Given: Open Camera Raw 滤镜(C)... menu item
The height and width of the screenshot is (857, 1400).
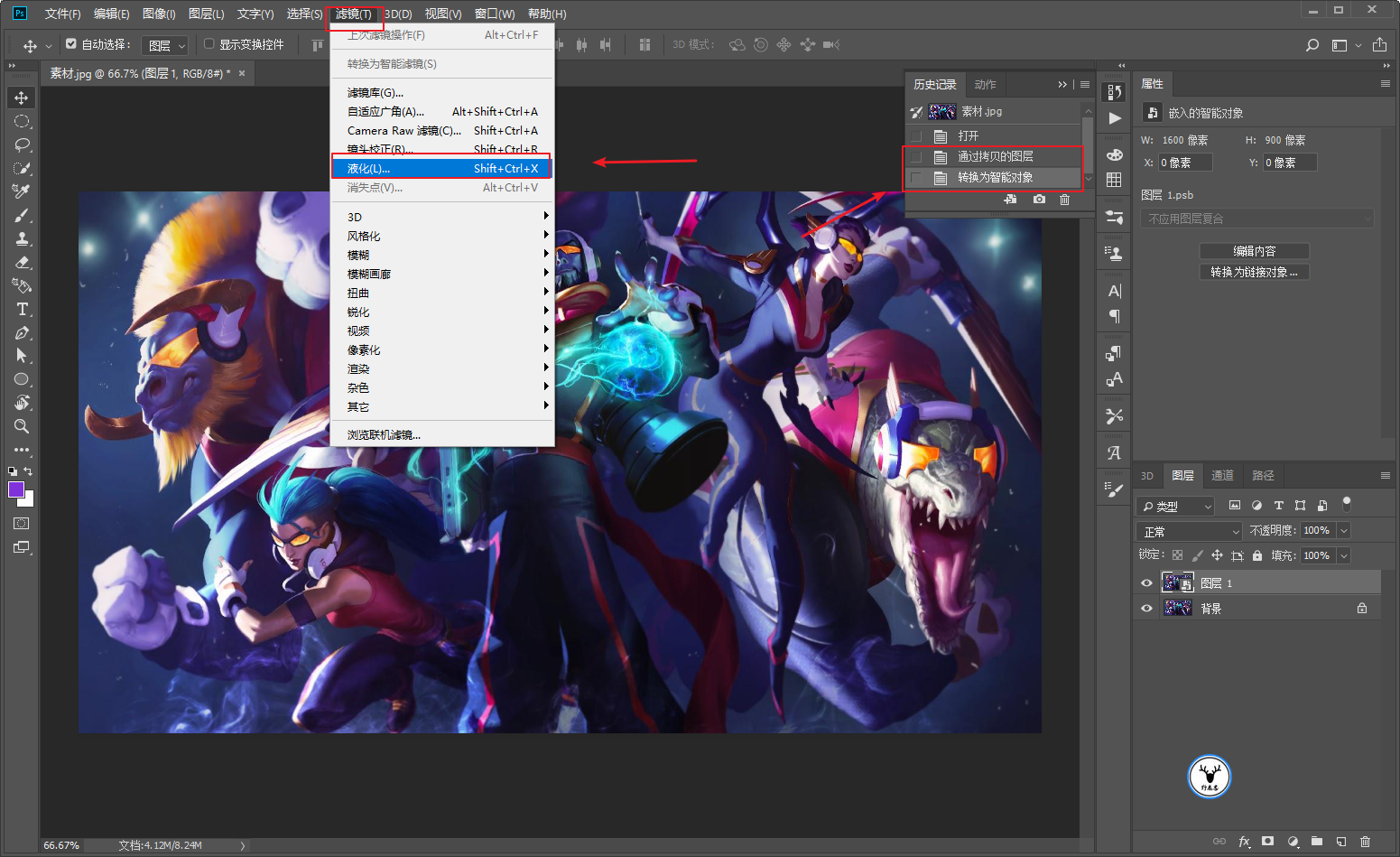Looking at the screenshot, I should point(442,131).
